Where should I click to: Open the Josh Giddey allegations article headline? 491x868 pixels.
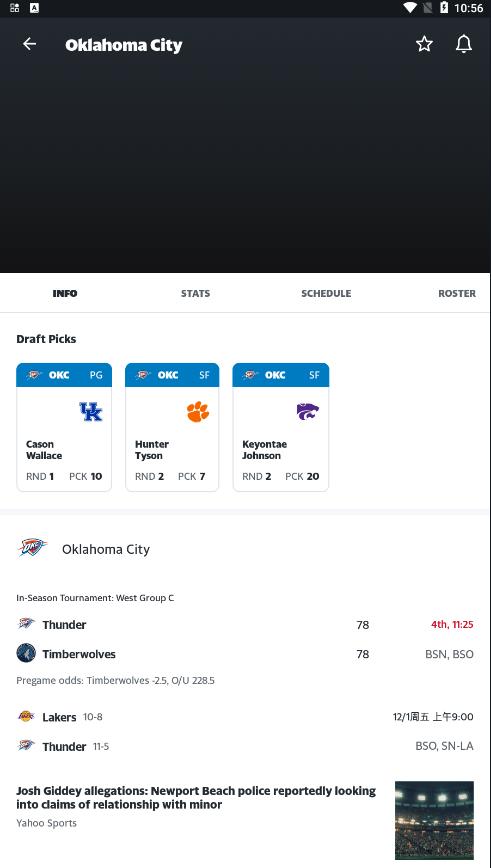coord(196,797)
